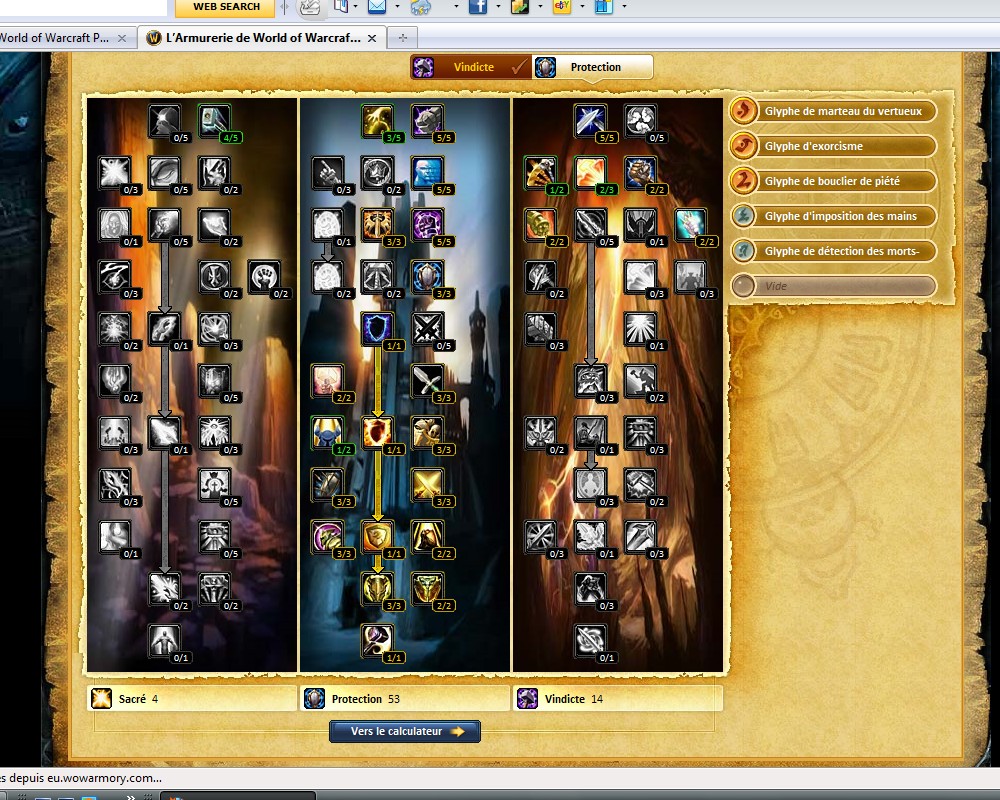Select the 5/5 talent in the Vindicte tree

coord(591,121)
